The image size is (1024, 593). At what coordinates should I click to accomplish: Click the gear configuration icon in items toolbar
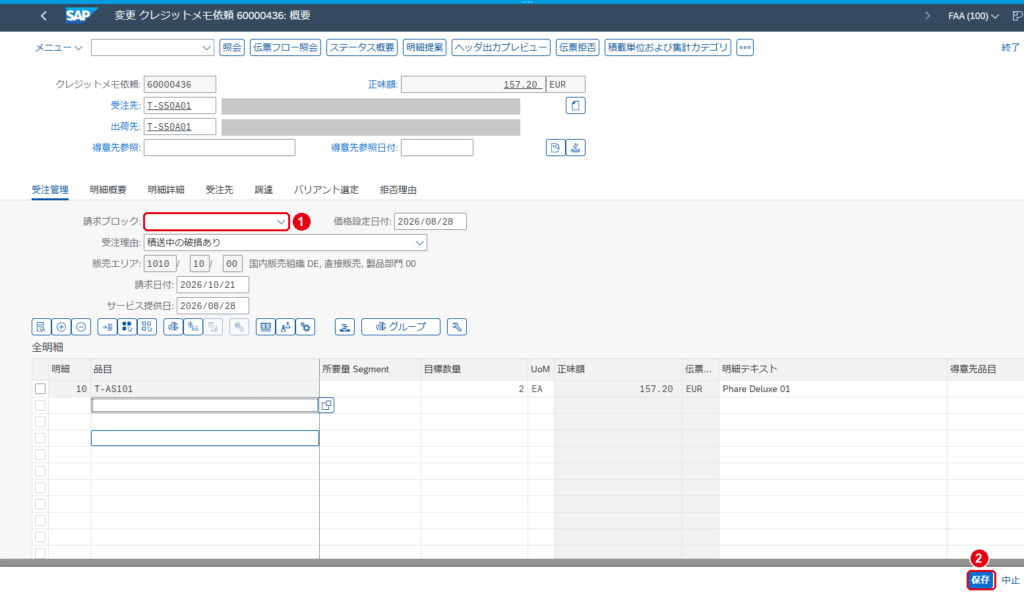(306, 327)
